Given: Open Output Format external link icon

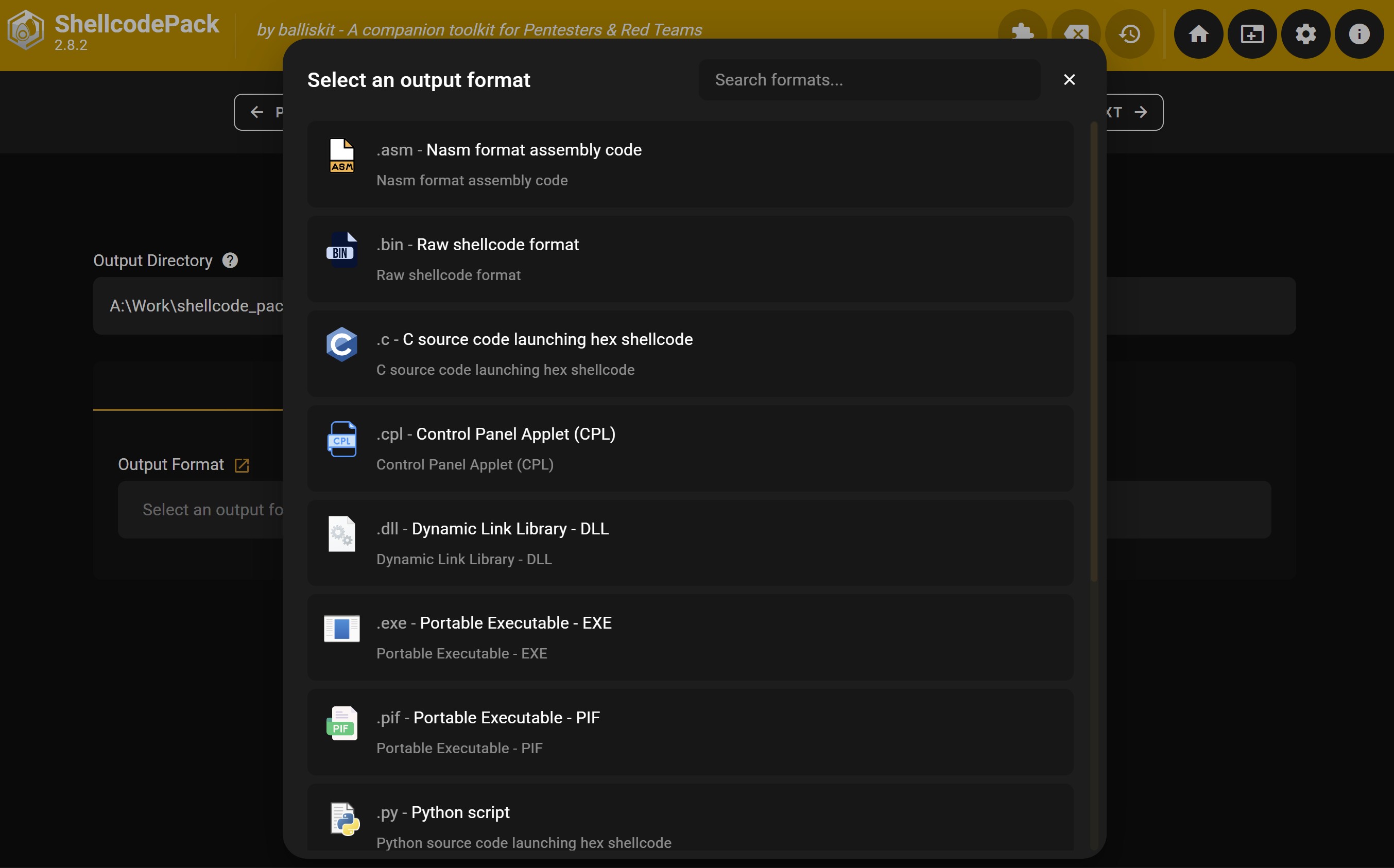Looking at the screenshot, I should pos(242,465).
